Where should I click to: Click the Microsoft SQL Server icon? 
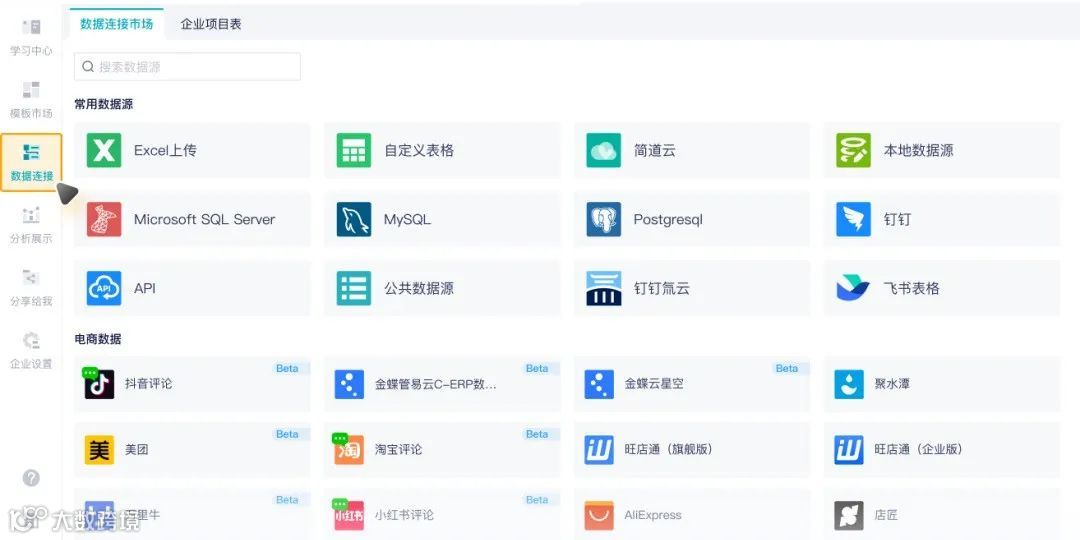[x=104, y=219]
